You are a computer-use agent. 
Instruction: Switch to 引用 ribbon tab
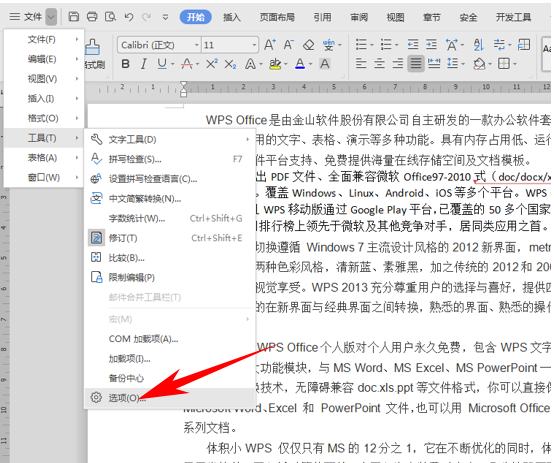[323, 17]
